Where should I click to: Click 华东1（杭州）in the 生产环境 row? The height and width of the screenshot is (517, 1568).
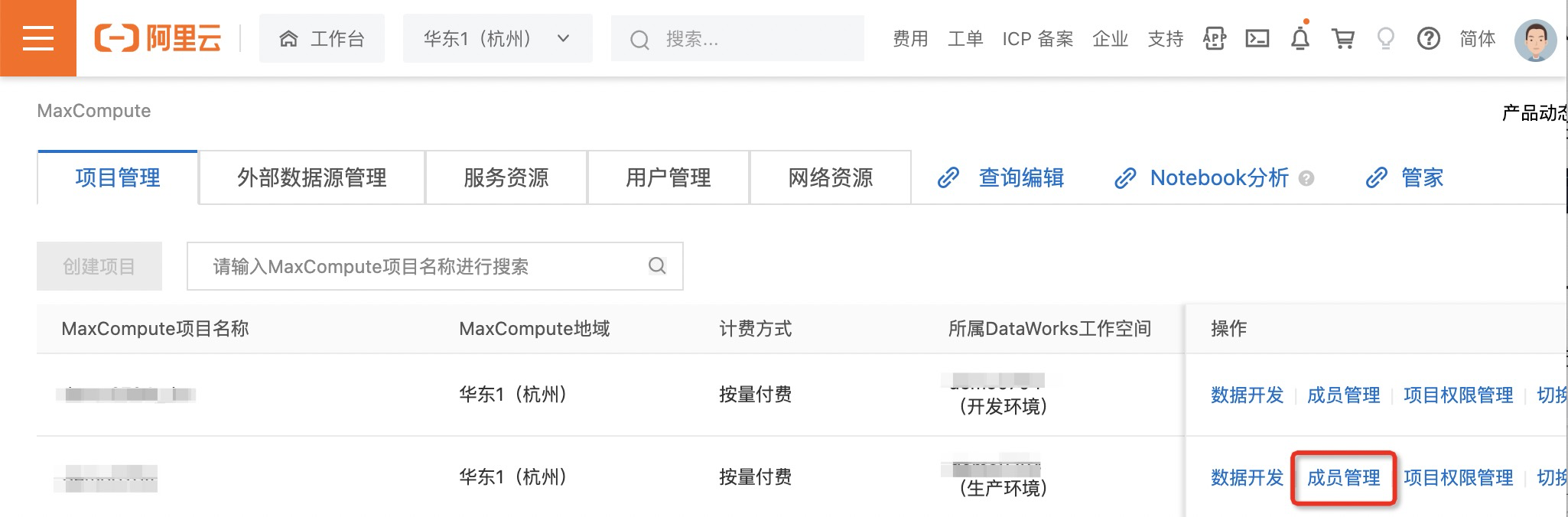click(512, 477)
